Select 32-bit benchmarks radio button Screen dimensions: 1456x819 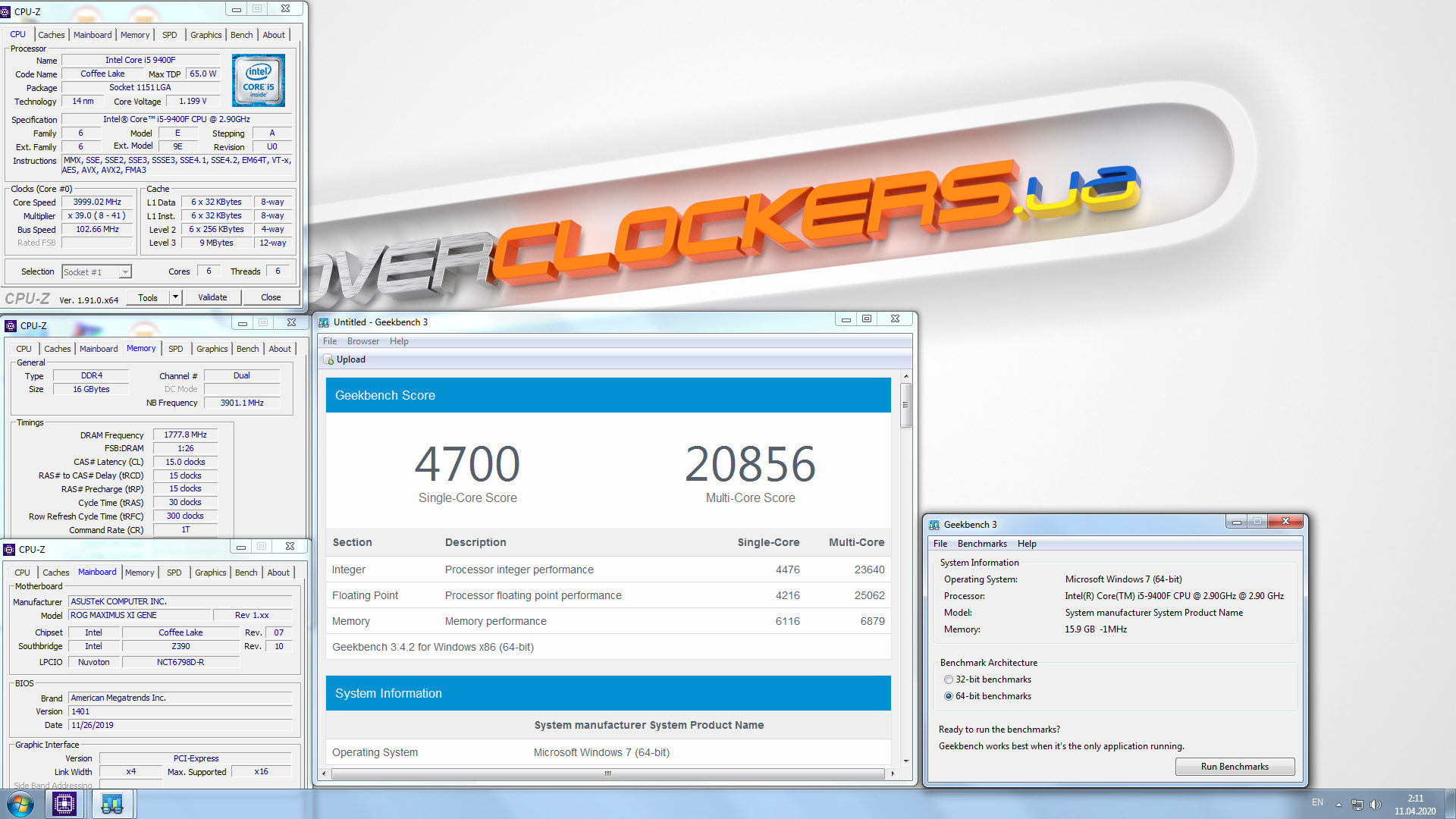(x=949, y=679)
